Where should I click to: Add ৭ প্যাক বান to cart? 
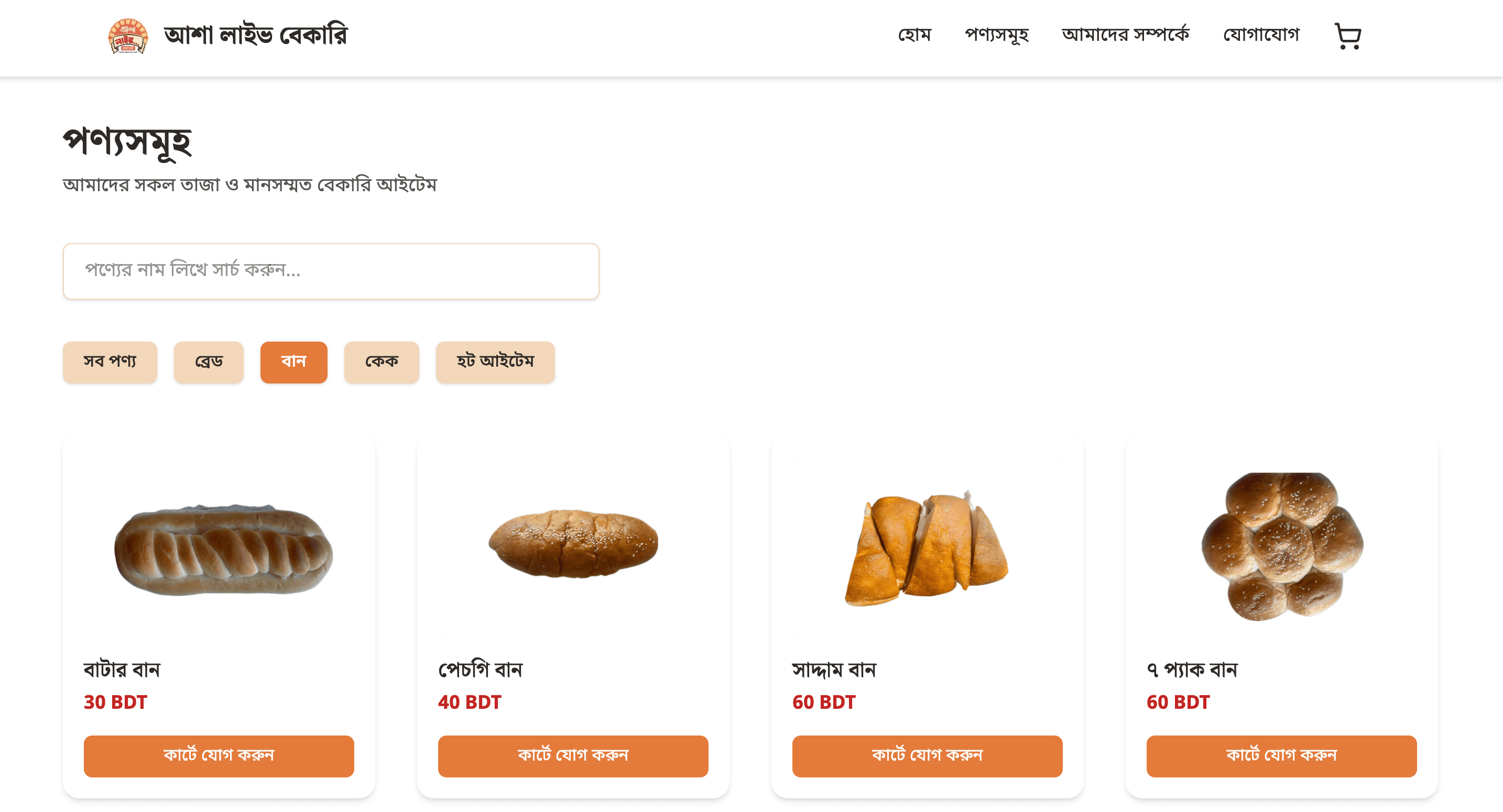(x=1281, y=756)
